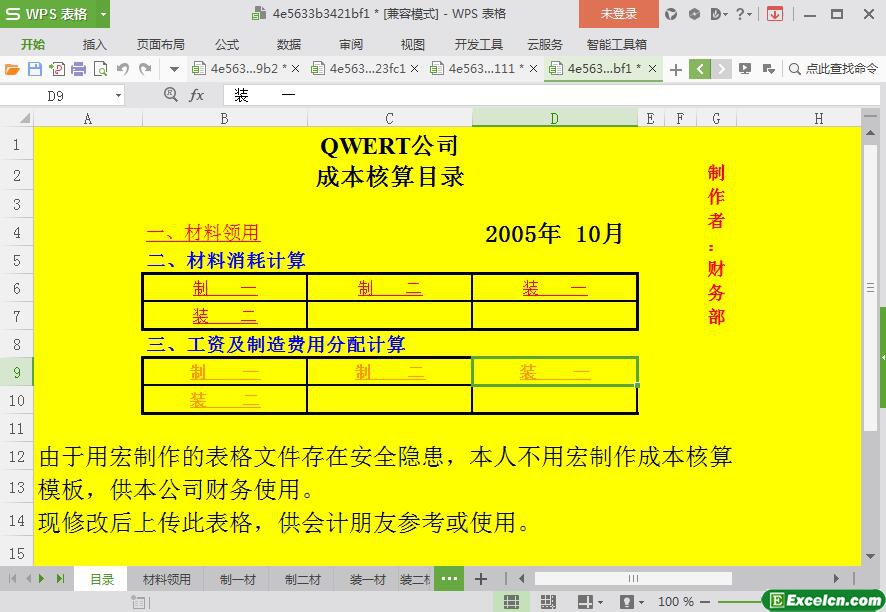Screen dimensions: 886x612
Task: Close the 4e563...bf1 document tab
Action: pos(652,69)
